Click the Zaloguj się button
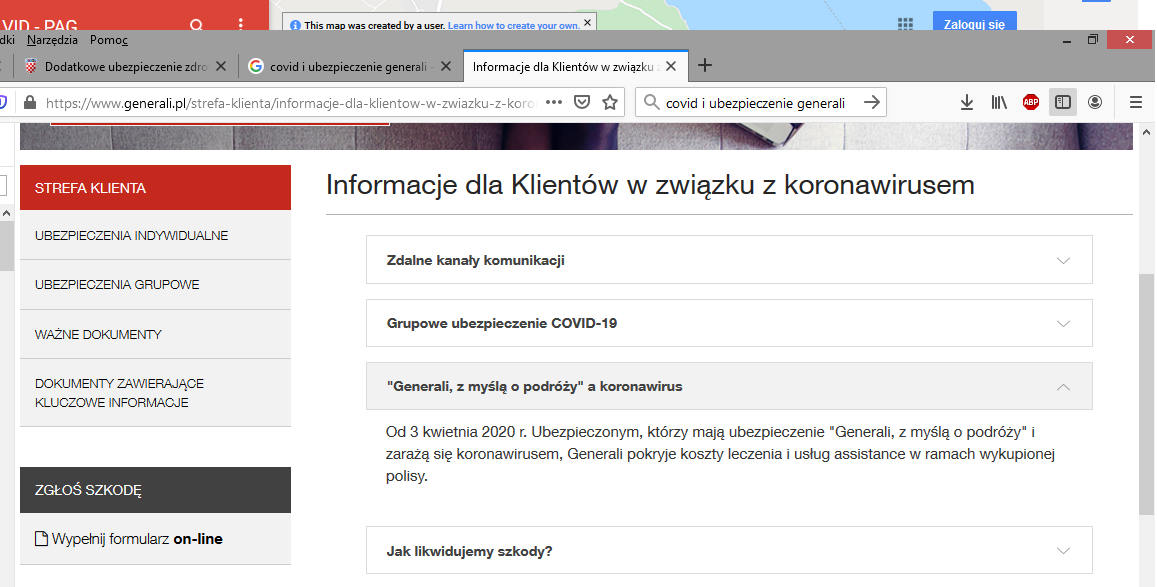 coord(973,20)
